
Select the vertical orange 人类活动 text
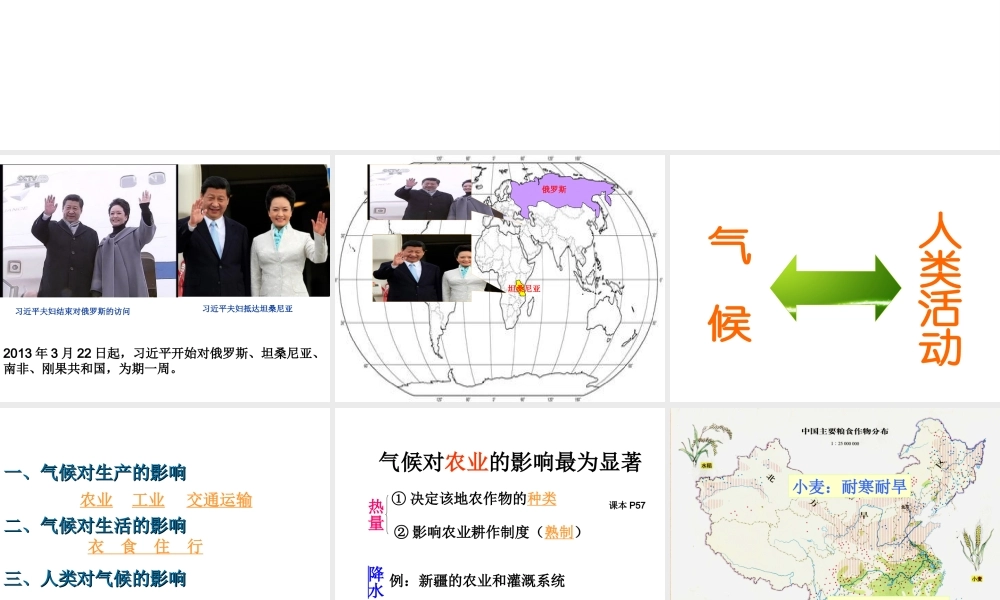(940, 288)
